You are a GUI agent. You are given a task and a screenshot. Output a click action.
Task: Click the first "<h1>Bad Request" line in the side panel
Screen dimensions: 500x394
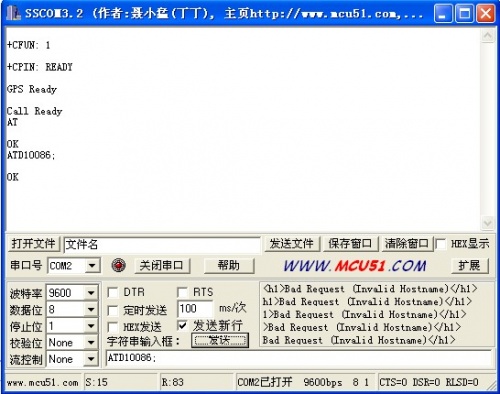click(370, 289)
